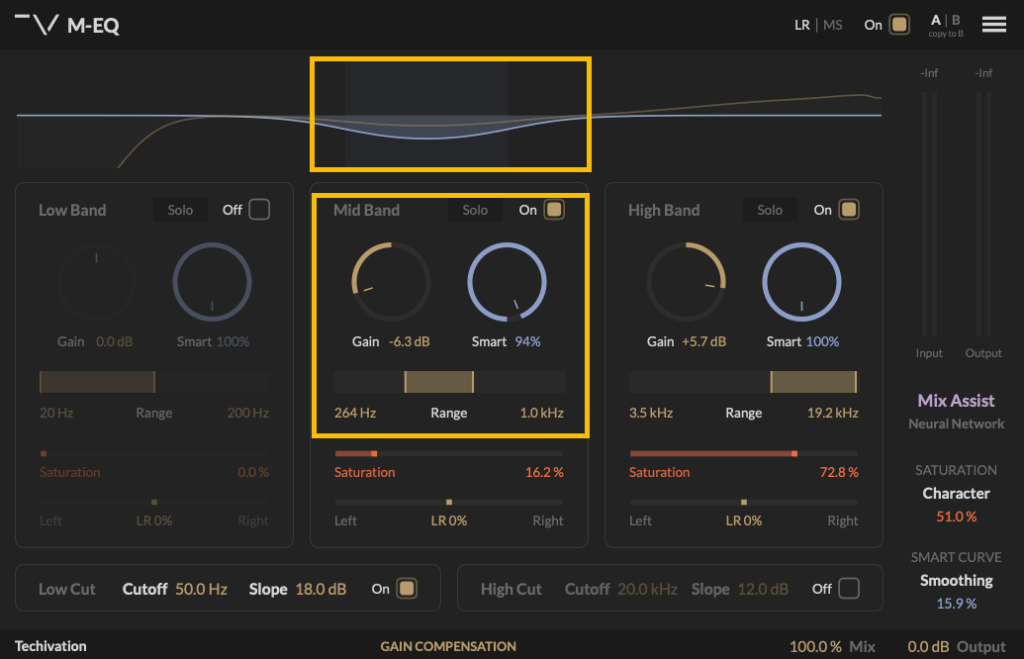Screen dimensions: 1024x659
Task: Click the Mid Band Smart knob
Action: 507,281
